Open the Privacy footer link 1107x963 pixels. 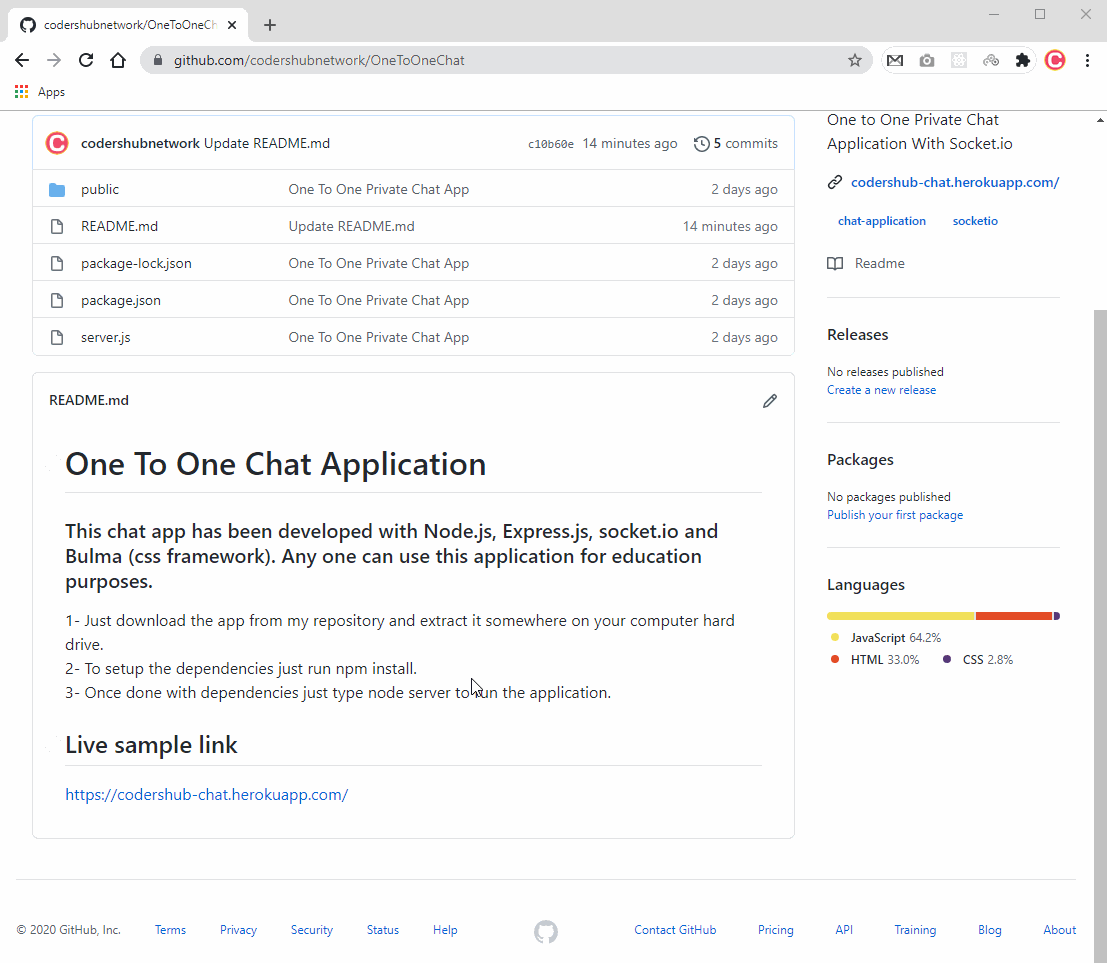click(x=238, y=930)
